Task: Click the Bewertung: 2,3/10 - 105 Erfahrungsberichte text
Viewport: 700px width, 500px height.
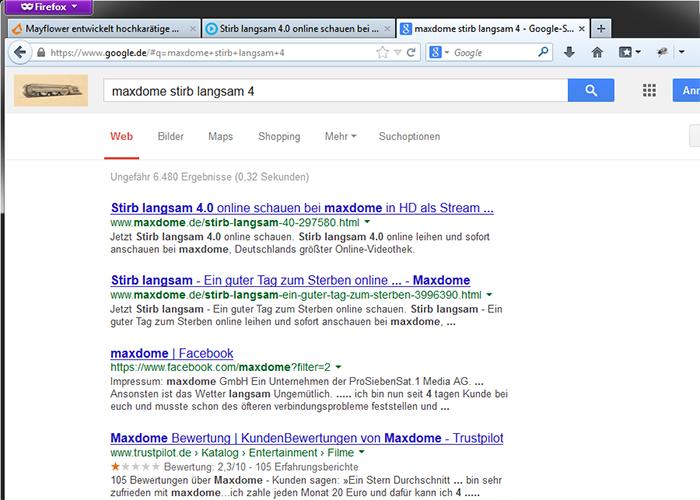Action: pos(261,467)
